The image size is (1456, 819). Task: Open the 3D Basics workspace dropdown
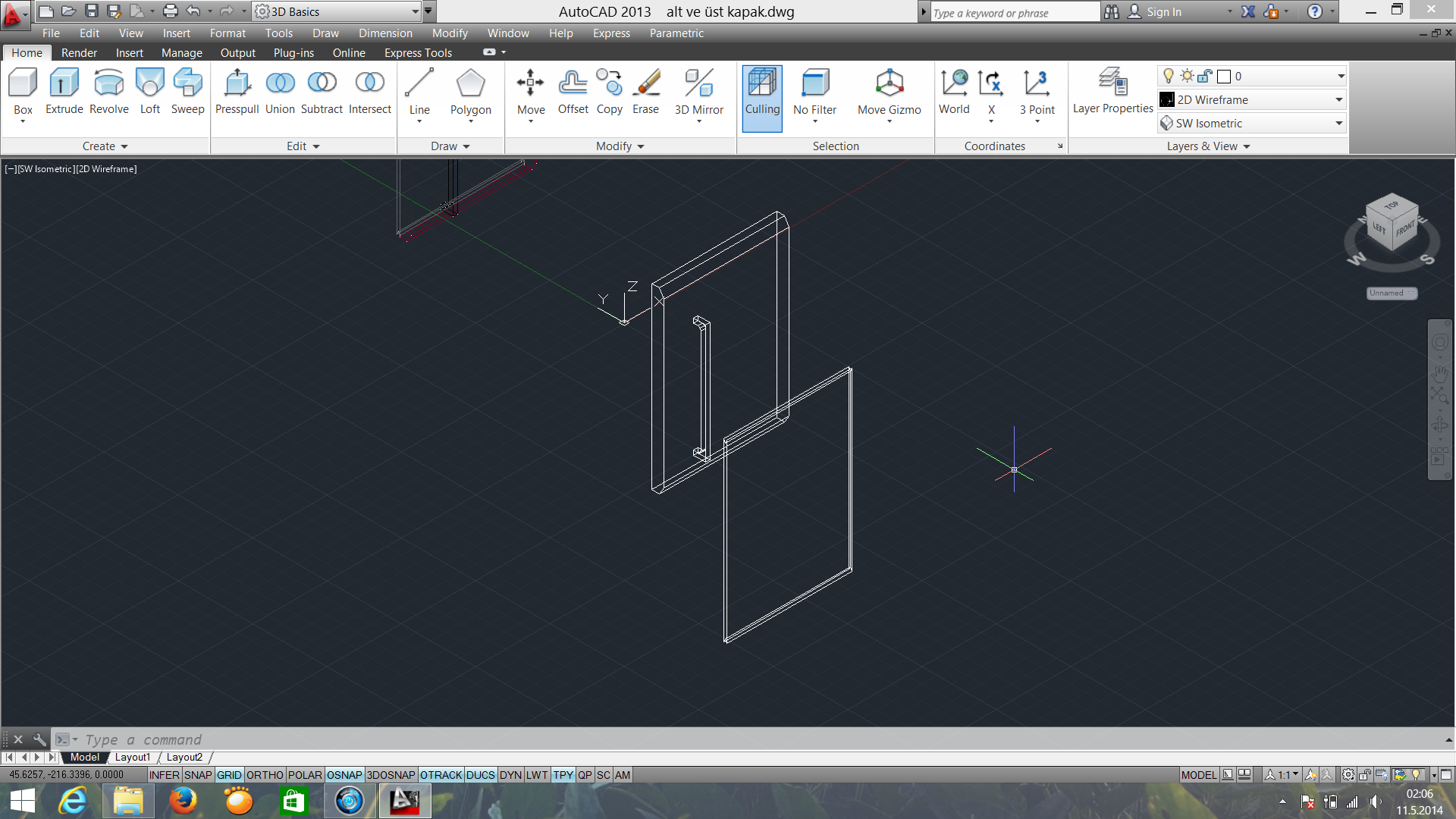point(415,11)
